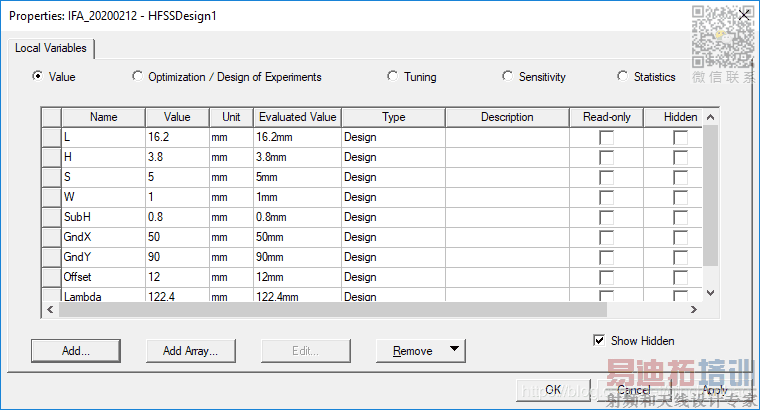The width and height of the screenshot is (760, 410).
Task: Open the Remove button dropdown arrow
Action: coord(455,350)
